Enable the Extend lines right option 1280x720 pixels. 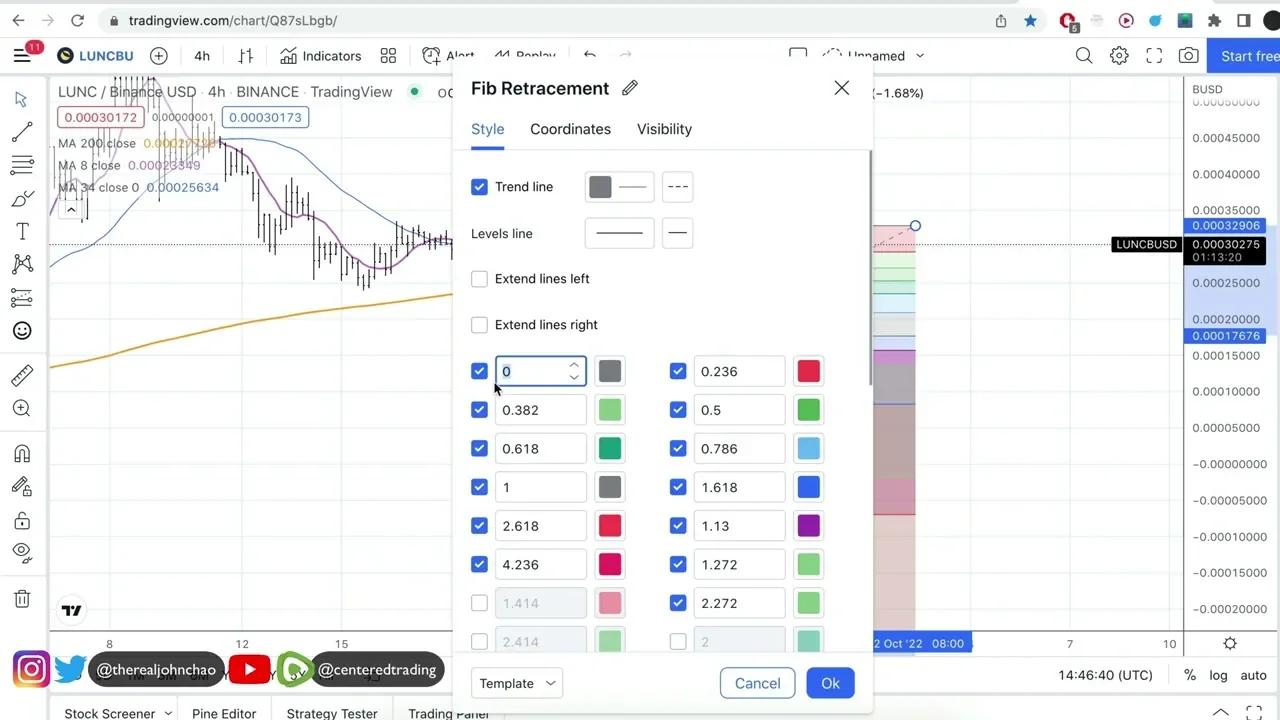pyautogui.click(x=479, y=324)
